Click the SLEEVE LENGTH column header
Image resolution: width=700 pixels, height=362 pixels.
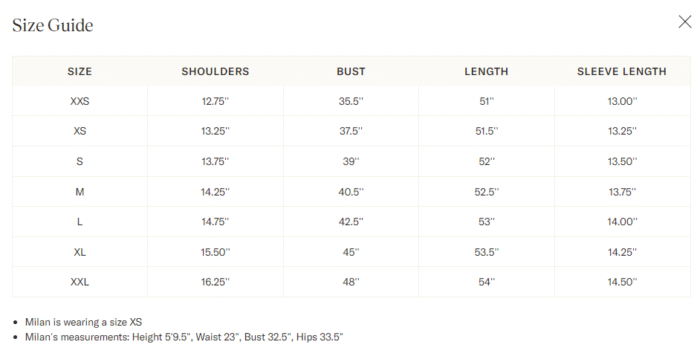point(622,71)
